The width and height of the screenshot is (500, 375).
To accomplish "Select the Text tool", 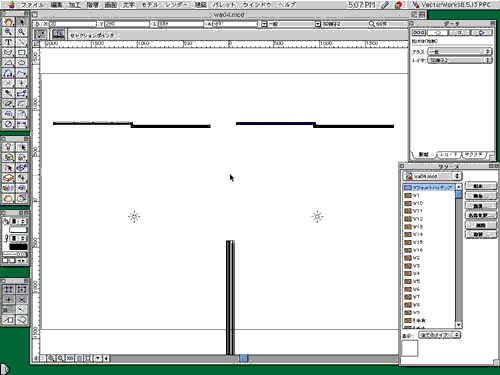I will point(8,42).
